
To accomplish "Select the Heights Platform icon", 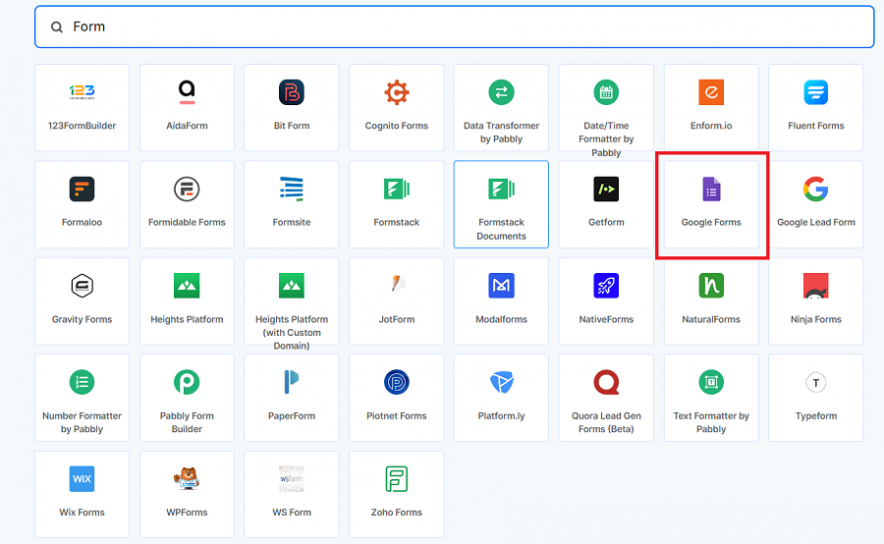I will 187,286.
